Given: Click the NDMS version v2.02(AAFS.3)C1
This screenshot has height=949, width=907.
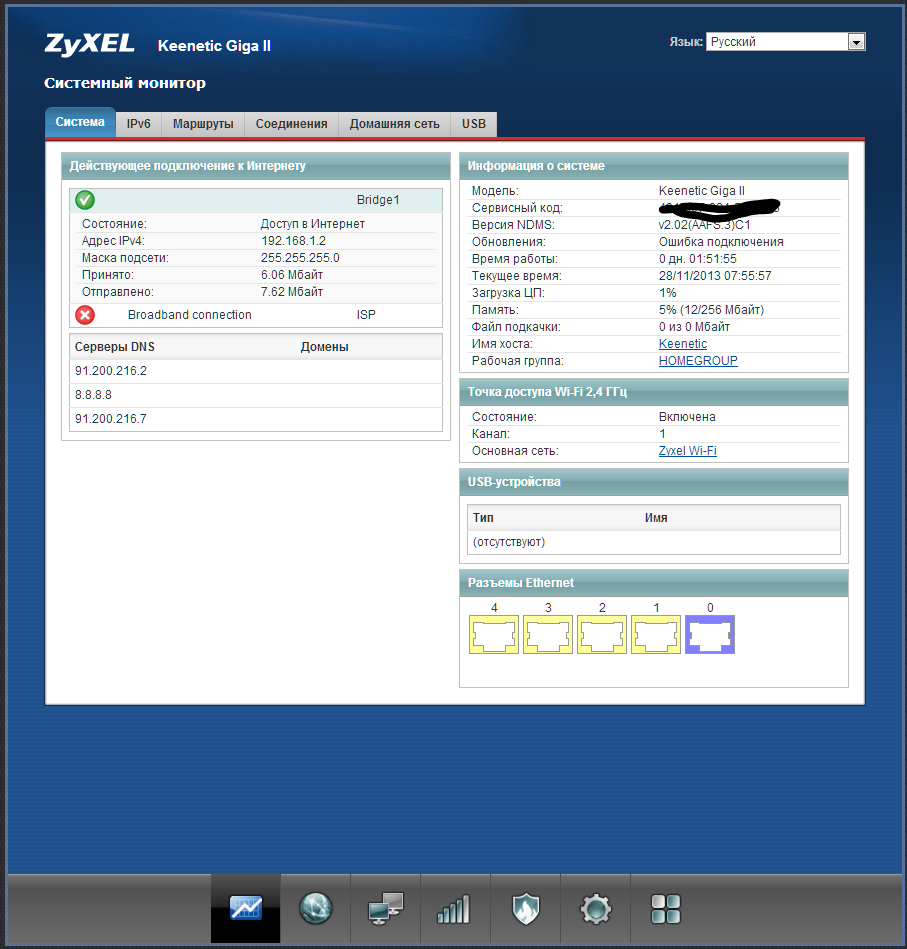Looking at the screenshot, I should (704, 225).
